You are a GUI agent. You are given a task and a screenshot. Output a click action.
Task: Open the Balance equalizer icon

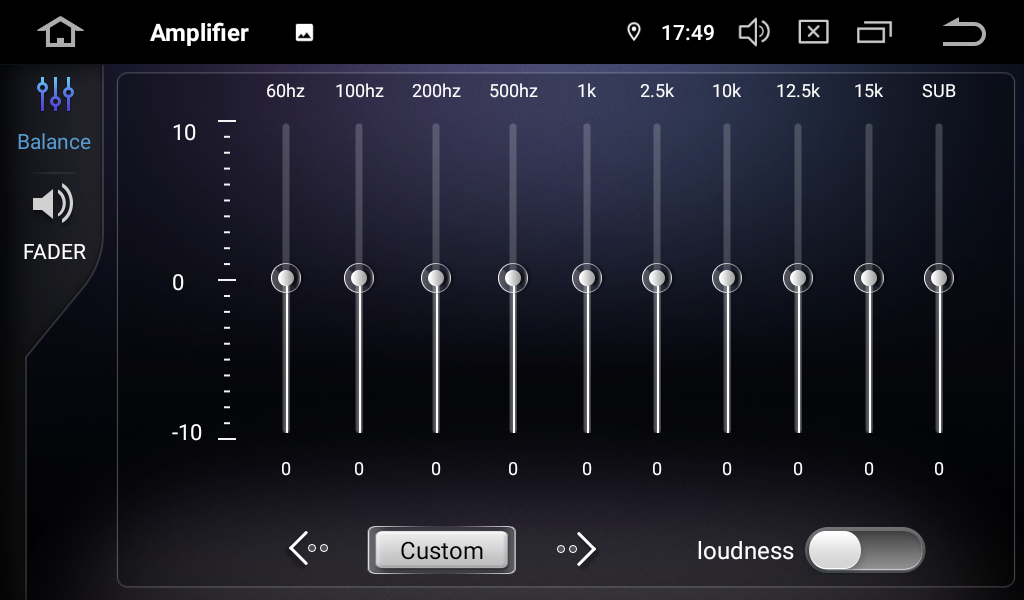[55, 95]
